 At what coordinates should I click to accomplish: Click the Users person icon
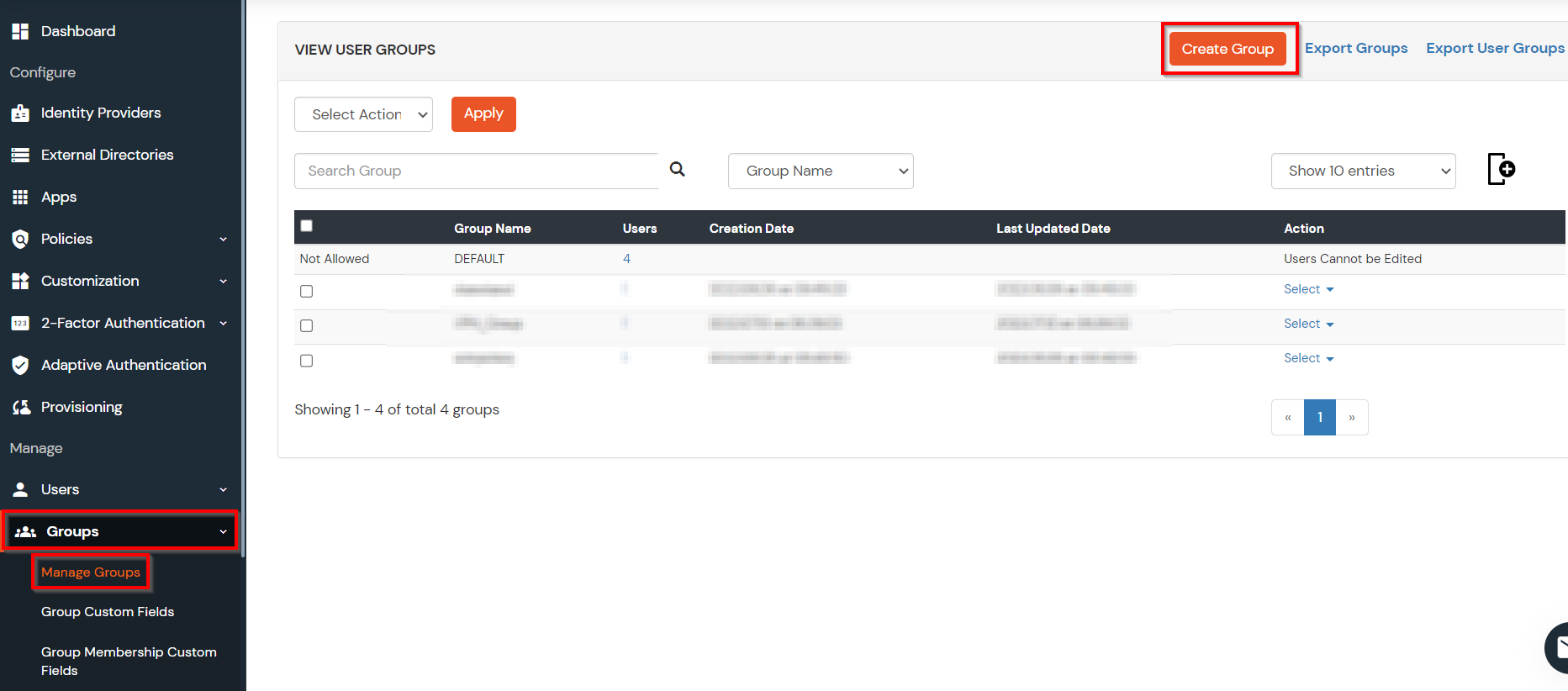click(x=20, y=489)
